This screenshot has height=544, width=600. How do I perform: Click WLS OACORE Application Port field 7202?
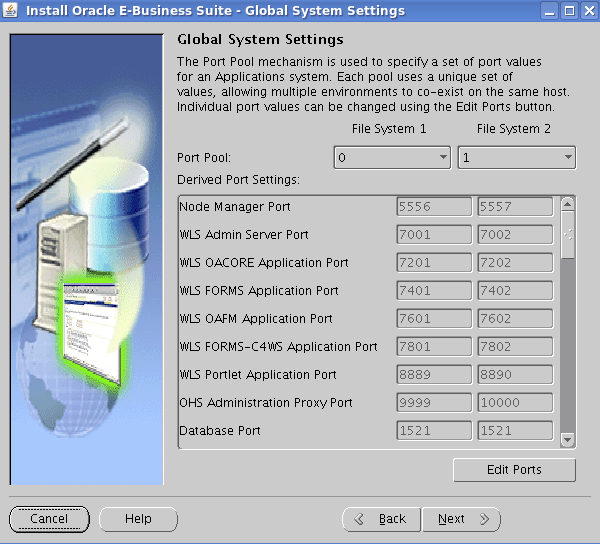tap(515, 262)
